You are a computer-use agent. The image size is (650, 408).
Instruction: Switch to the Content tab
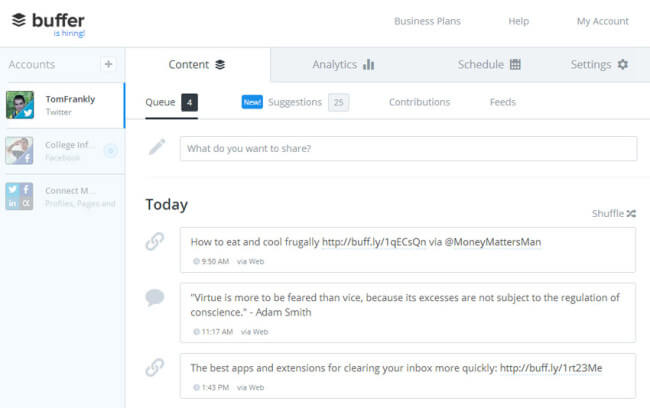[197, 65]
